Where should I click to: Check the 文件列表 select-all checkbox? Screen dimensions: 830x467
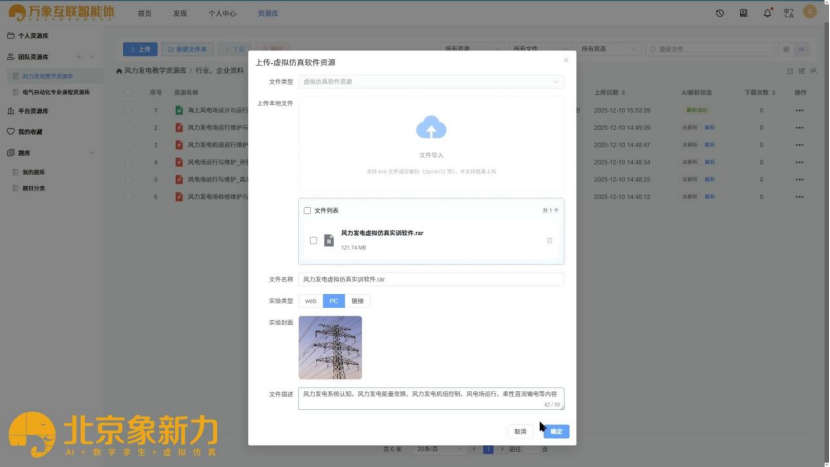click(307, 210)
